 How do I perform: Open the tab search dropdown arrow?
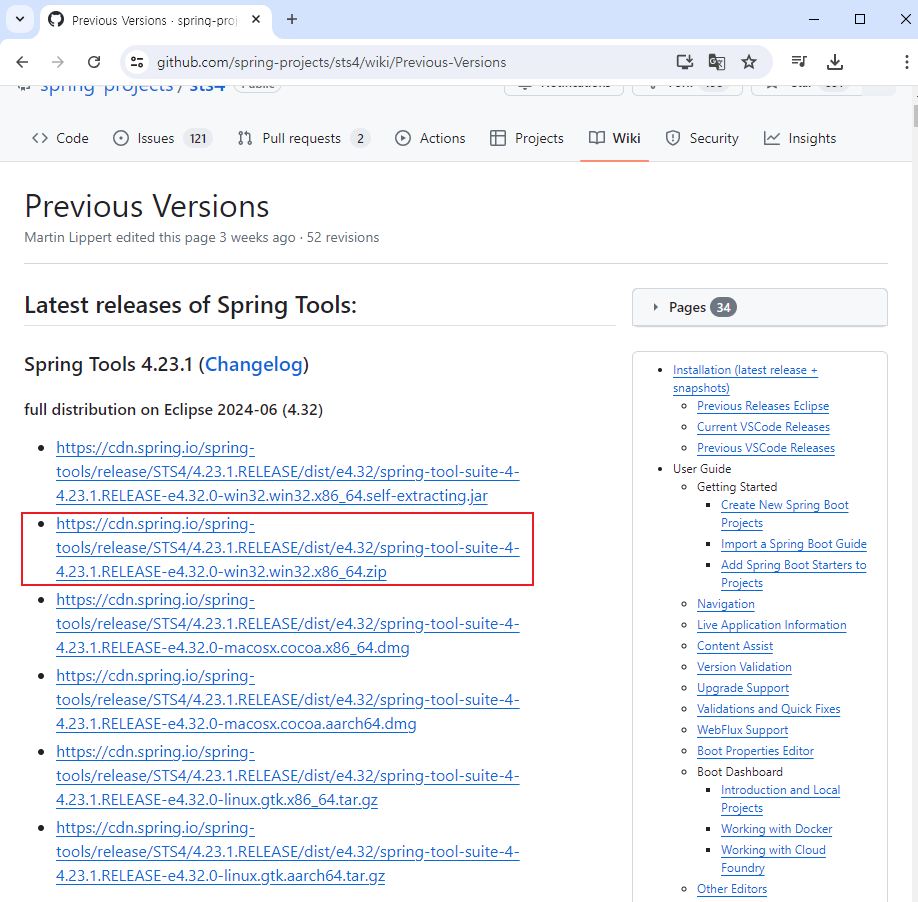point(20,19)
